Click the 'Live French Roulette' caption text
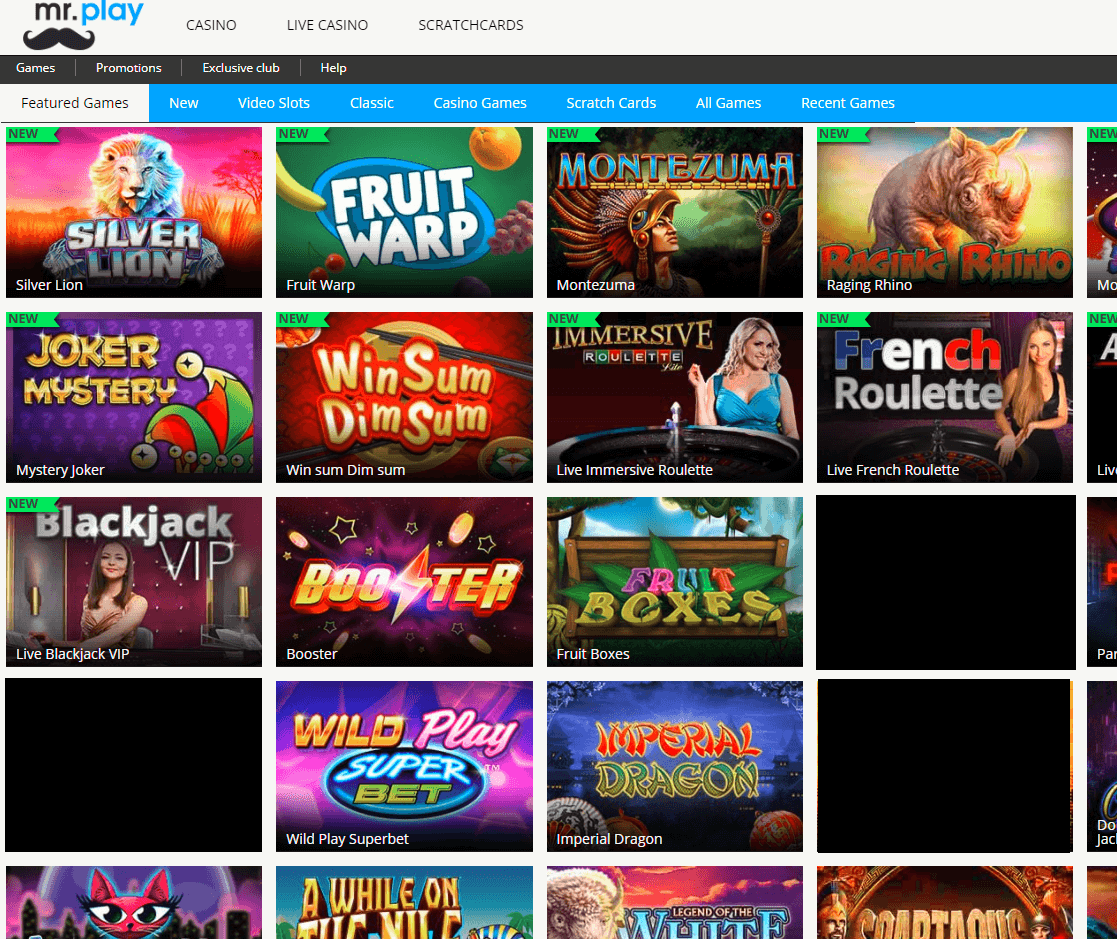 (x=893, y=470)
